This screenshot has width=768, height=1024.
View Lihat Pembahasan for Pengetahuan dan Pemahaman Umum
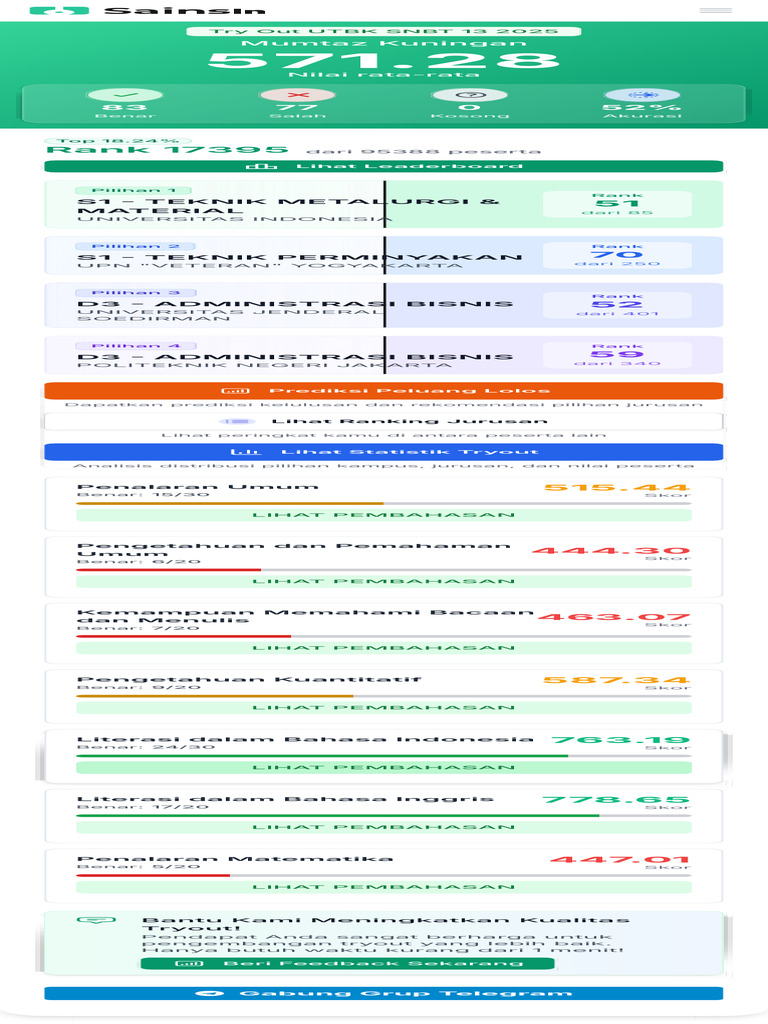tap(383, 581)
